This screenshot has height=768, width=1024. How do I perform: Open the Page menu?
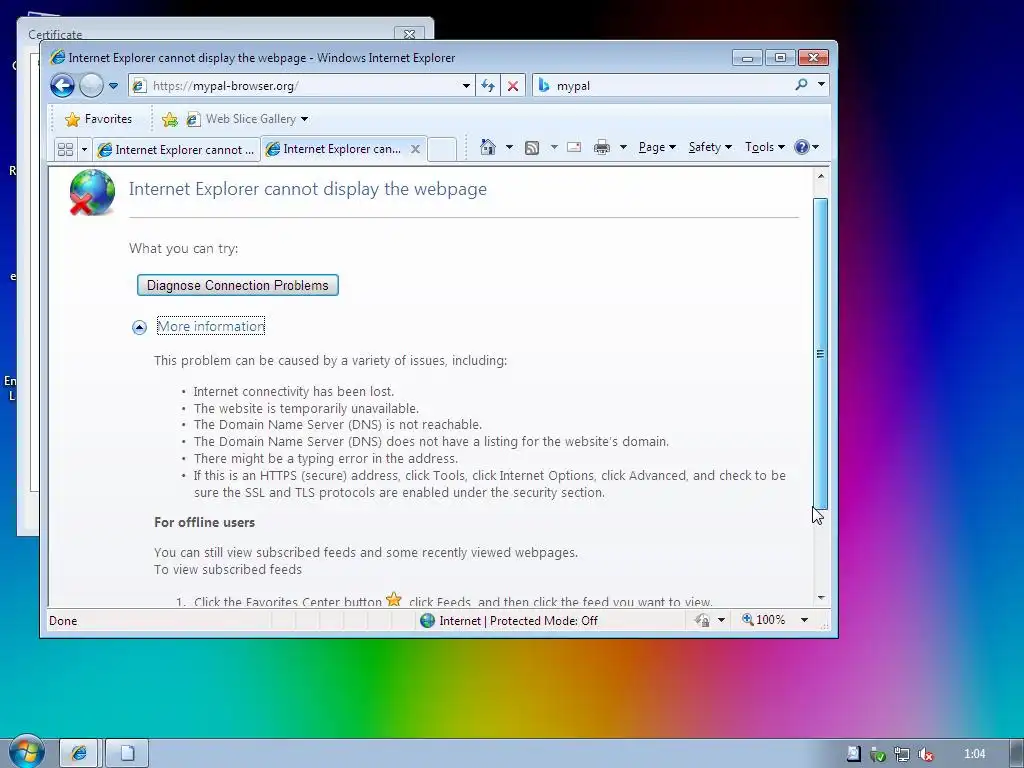point(656,147)
